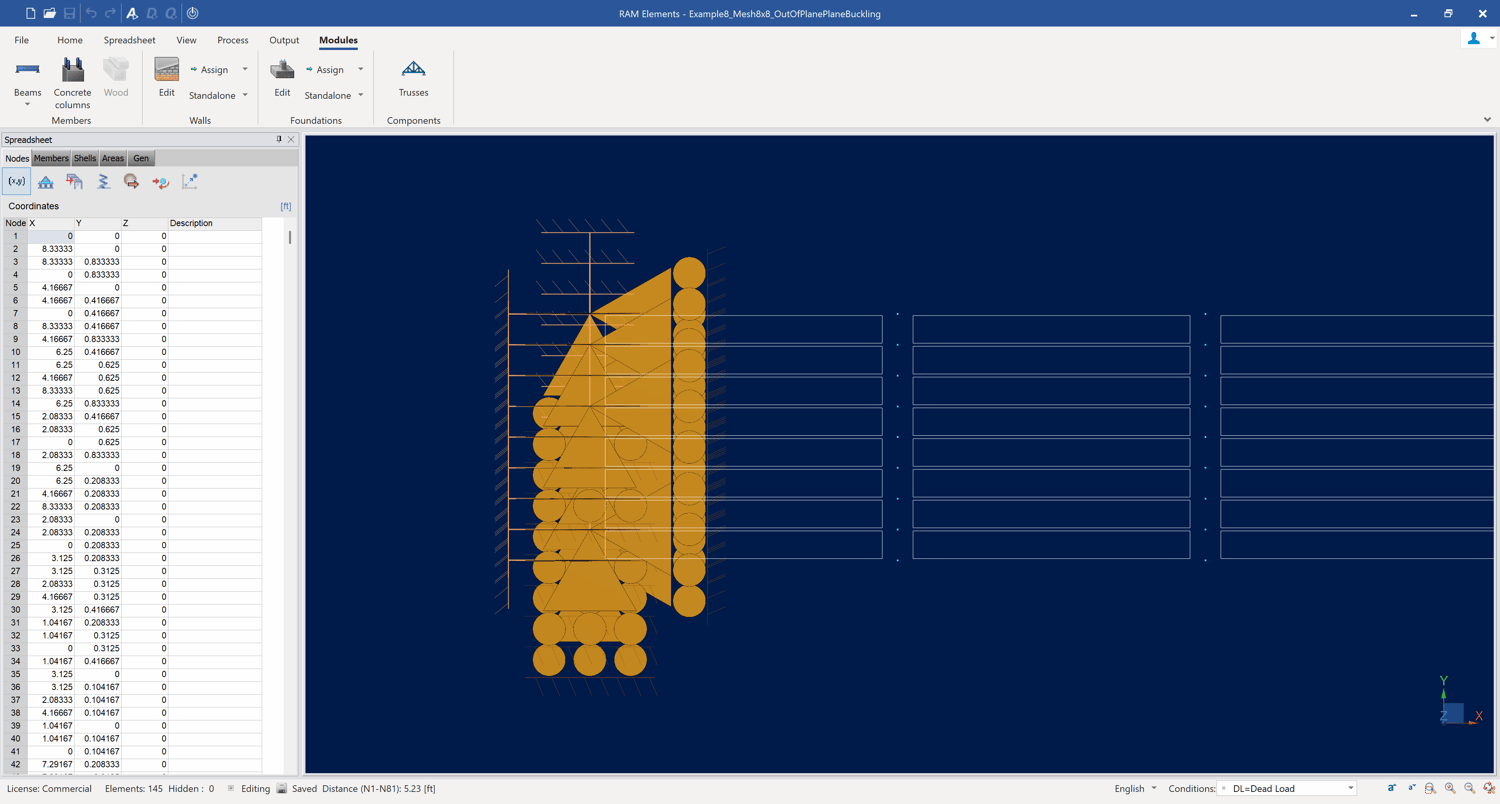Viewport: 1500px width, 804px height.
Task: Select node 42 X value 7.29167
Action: coord(51,764)
